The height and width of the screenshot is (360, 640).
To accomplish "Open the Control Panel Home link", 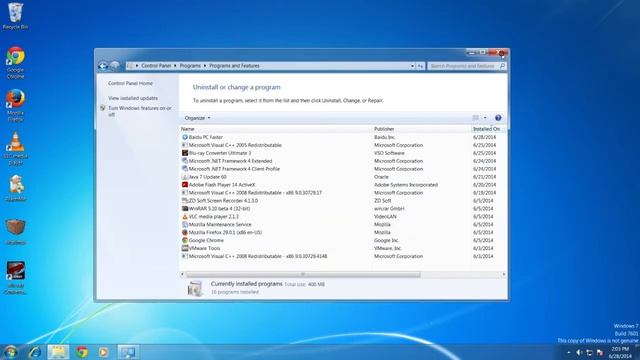I will pos(130,83).
